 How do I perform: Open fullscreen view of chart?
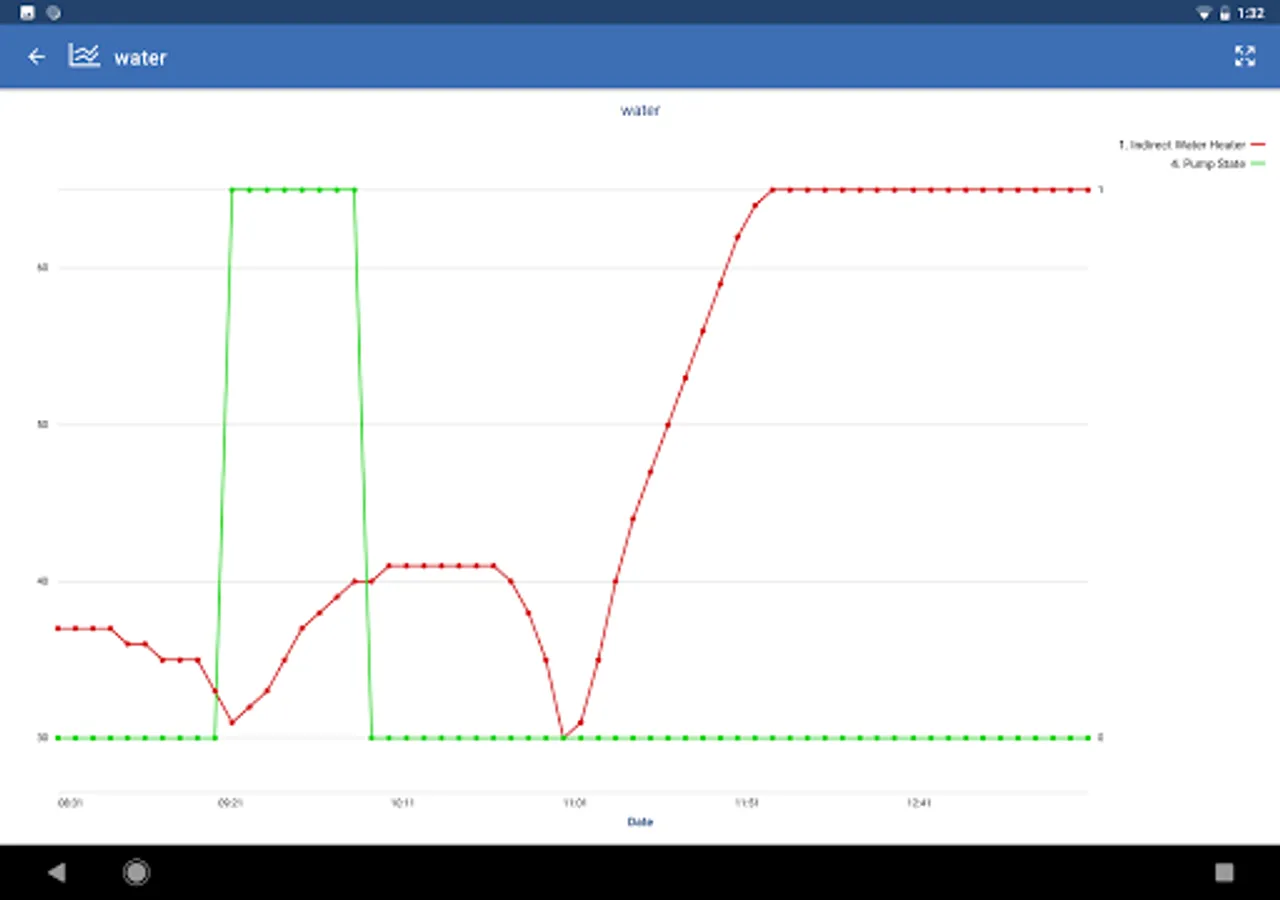coord(1244,56)
